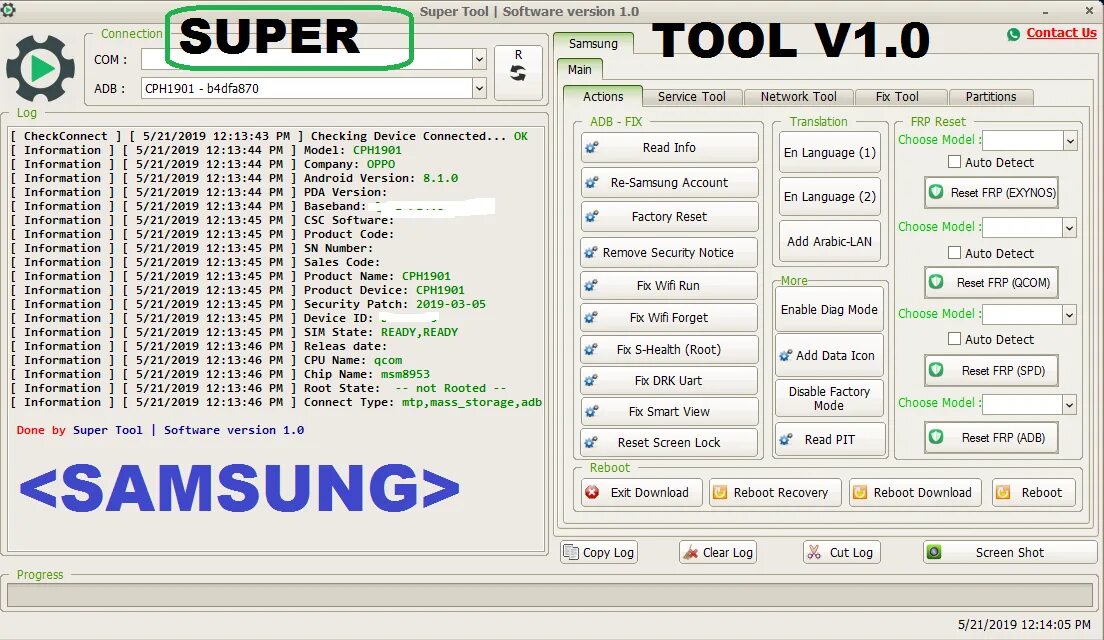Click the Reset FRP (ADB) button

coord(991,437)
